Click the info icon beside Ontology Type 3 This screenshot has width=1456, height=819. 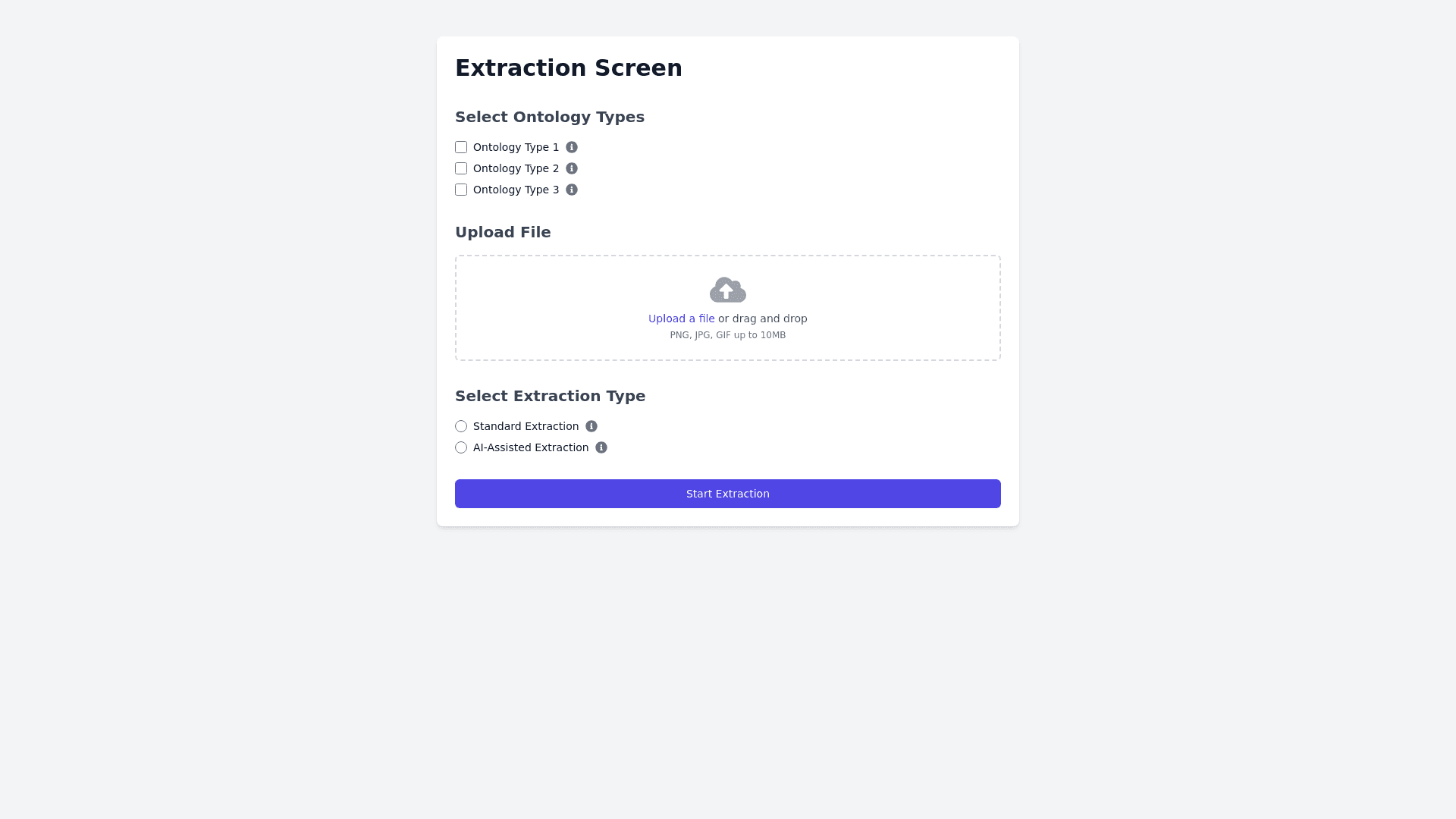[x=572, y=190]
